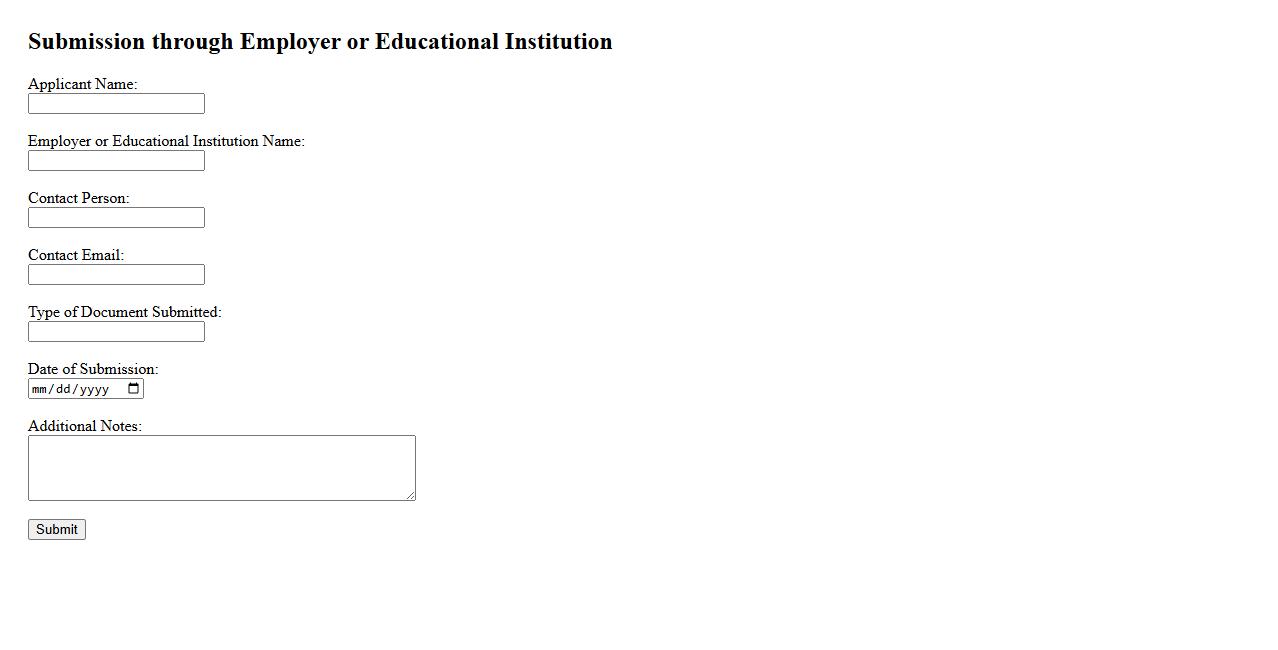This screenshot has width=1278, height=650.
Task: Select the Contact Email field
Action: (116, 275)
